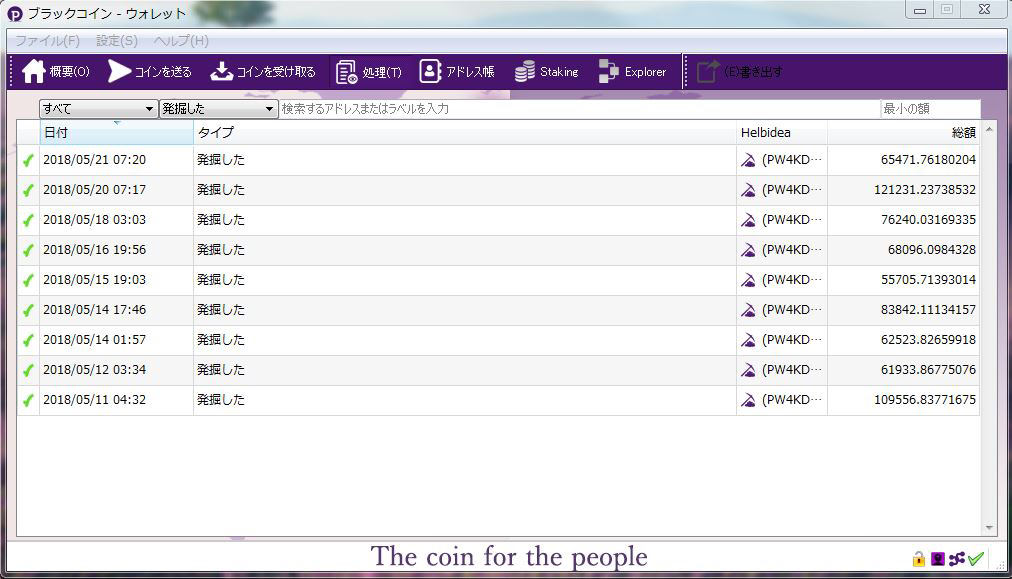Click the 最小の額 minimum amount field
This screenshot has height=579, width=1012.
coord(931,108)
